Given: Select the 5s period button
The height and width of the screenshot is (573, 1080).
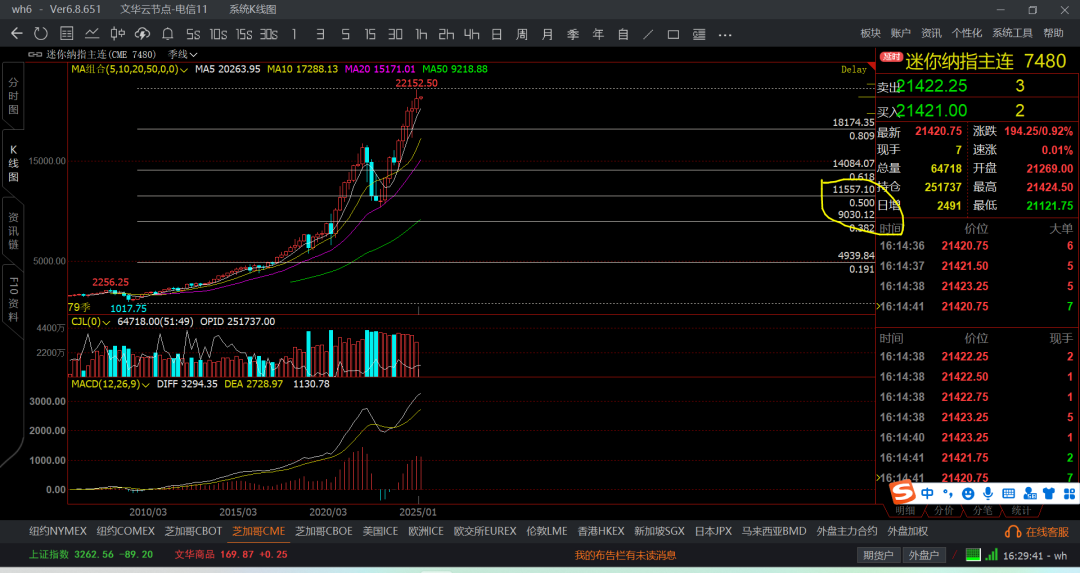Looking at the screenshot, I should click(x=193, y=34).
